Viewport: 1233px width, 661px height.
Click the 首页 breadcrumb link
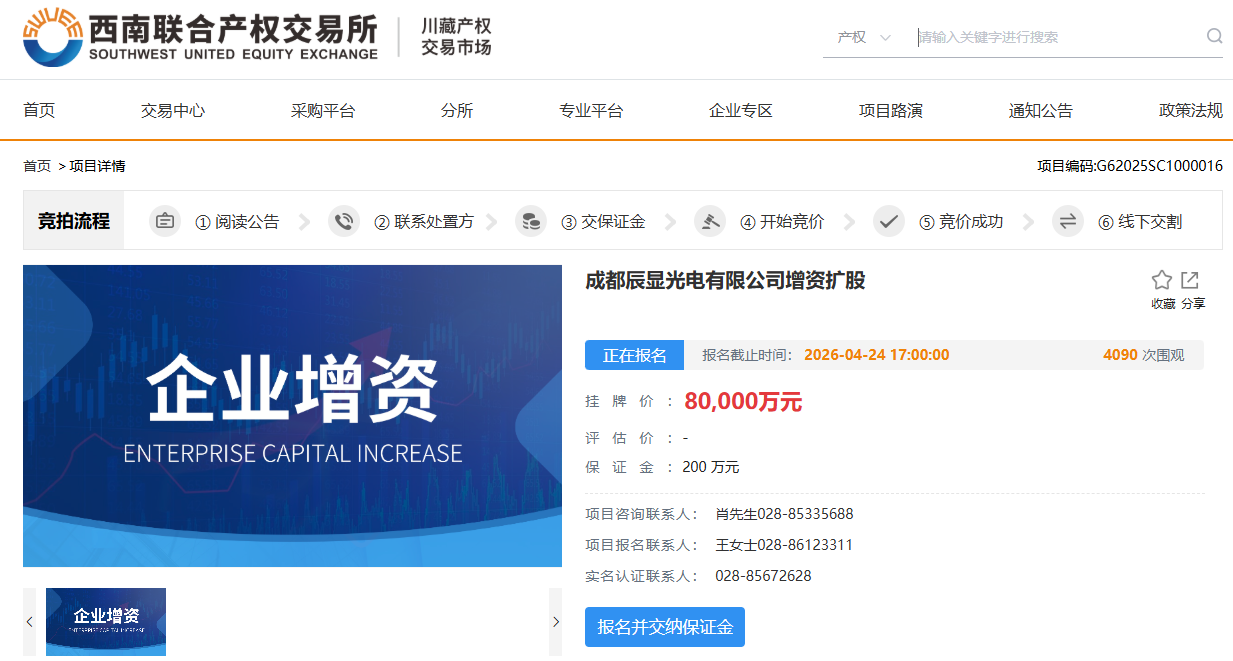37,166
